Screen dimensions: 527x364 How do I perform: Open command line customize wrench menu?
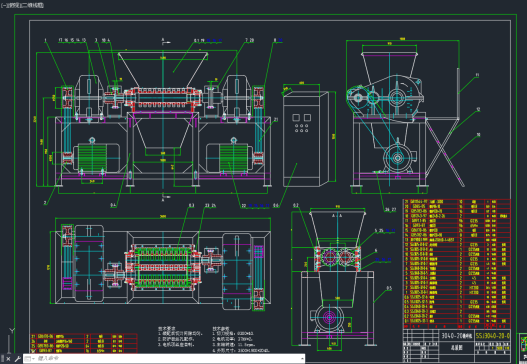[x=17, y=359]
